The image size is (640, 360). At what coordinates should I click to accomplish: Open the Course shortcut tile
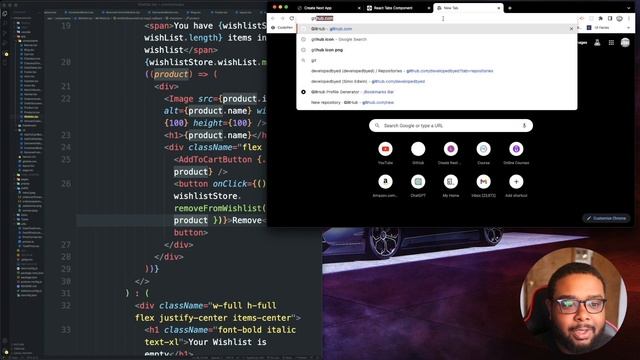pyautogui.click(x=483, y=153)
